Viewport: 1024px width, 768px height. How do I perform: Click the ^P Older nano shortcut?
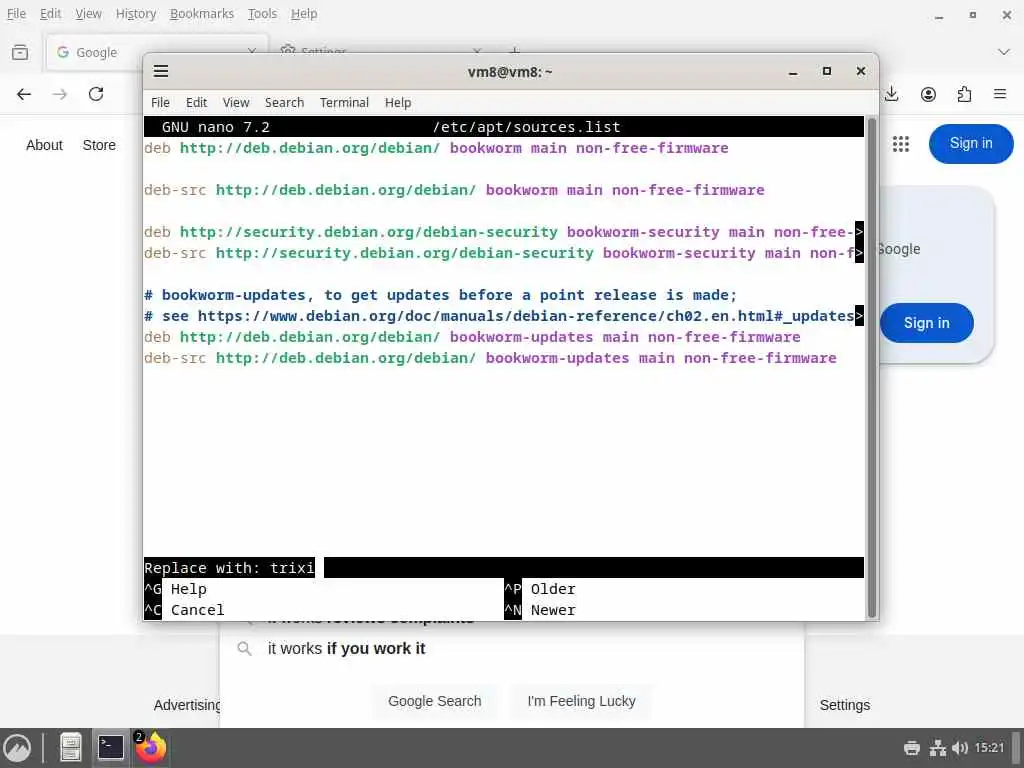click(540, 589)
